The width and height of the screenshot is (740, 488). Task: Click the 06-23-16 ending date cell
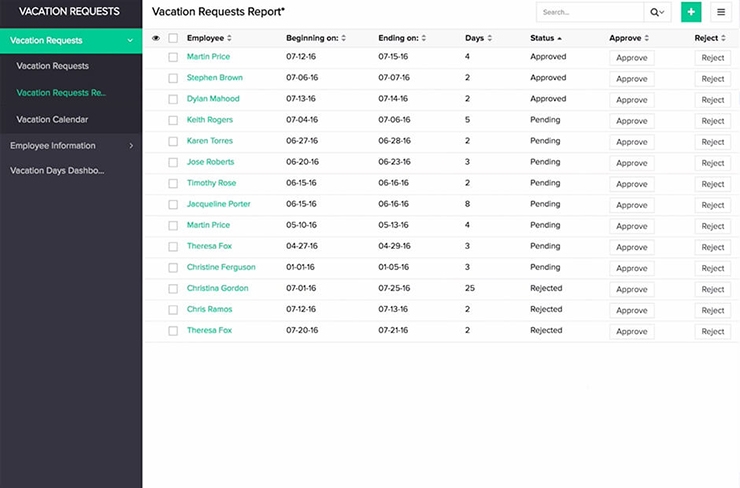(394, 162)
